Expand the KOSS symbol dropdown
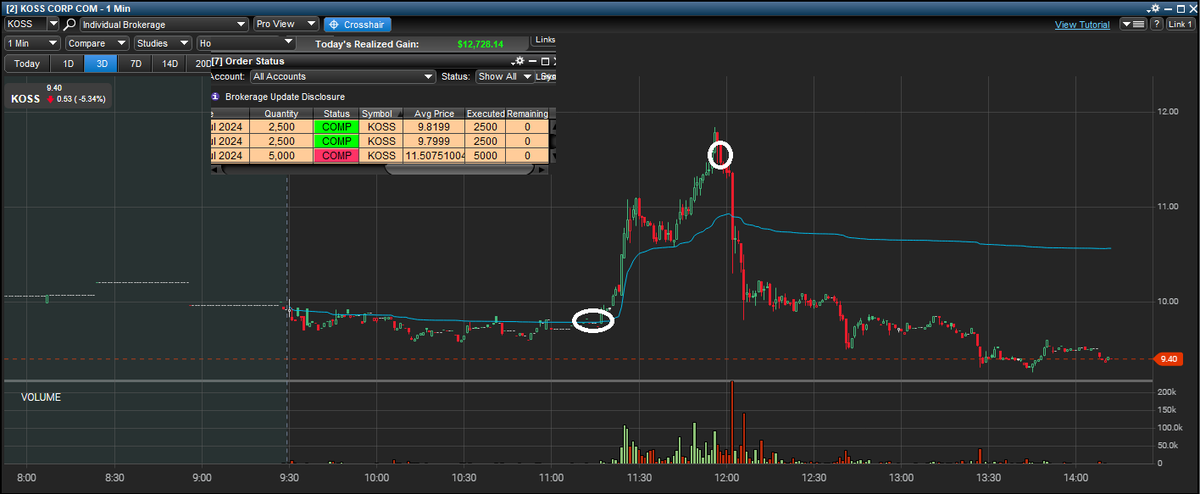1200x494 pixels. click(x=54, y=23)
